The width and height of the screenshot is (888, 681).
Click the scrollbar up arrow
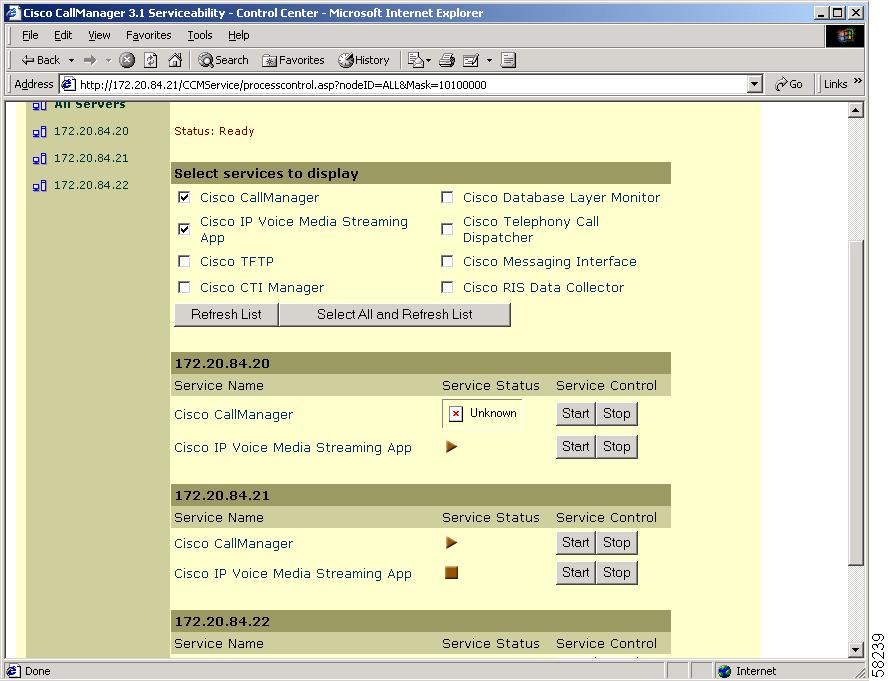pos(856,110)
